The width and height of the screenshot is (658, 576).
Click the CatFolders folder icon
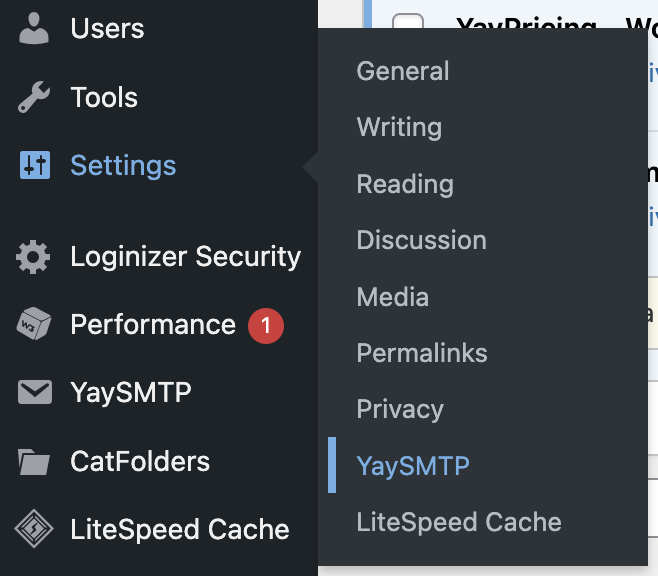point(34,461)
